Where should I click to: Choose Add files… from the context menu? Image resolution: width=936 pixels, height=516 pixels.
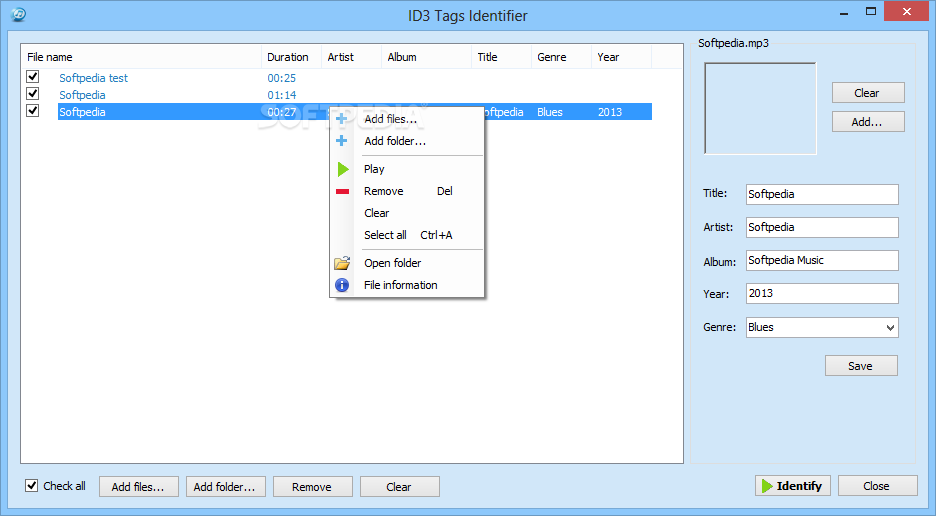coord(407,119)
